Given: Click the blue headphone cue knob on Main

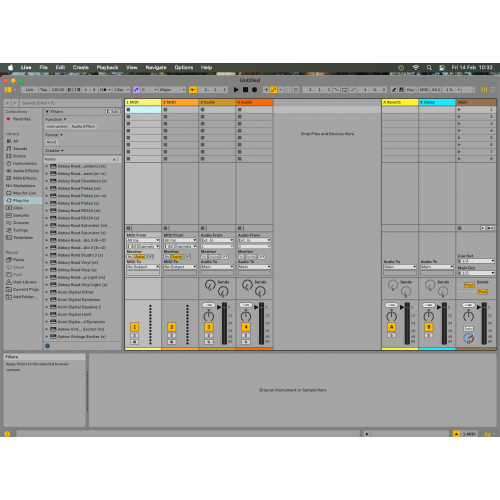Looking at the screenshot, I should [x=468, y=338].
